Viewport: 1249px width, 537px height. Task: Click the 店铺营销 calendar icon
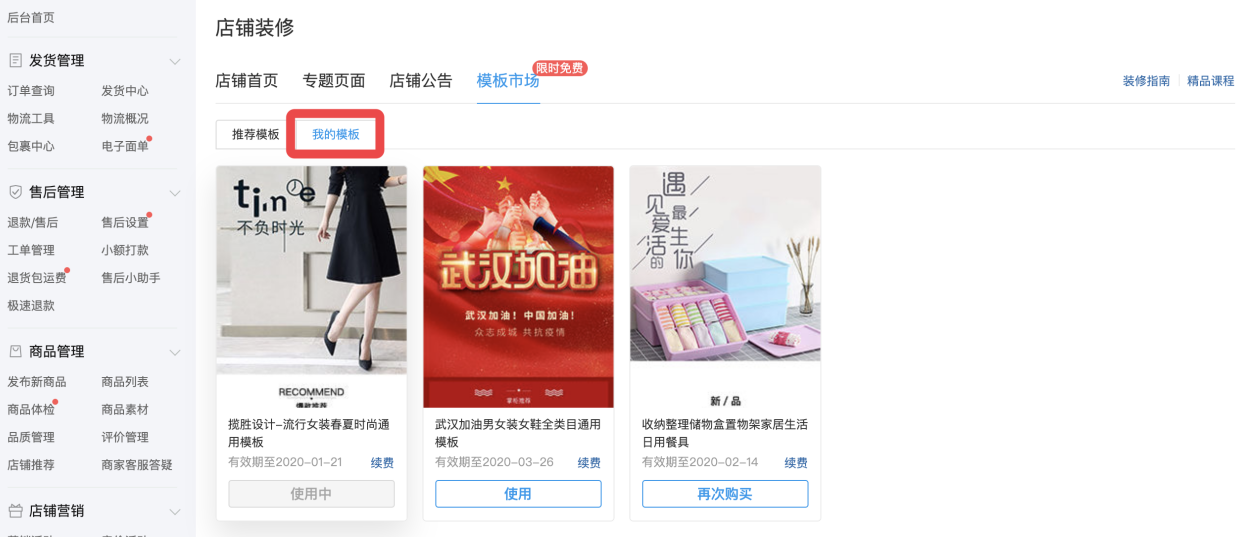tap(15, 511)
